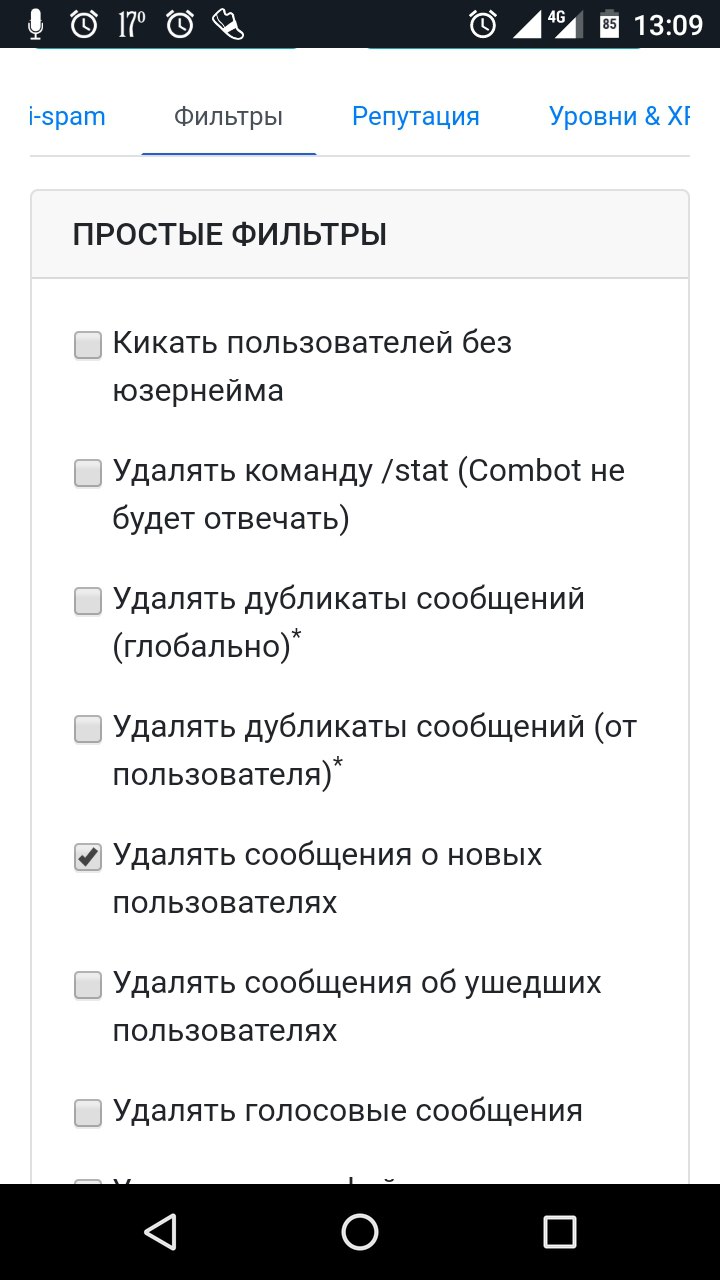Tap the recent apps square icon
Image resolution: width=720 pixels, height=1280 pixels.
pos(559,1232)
